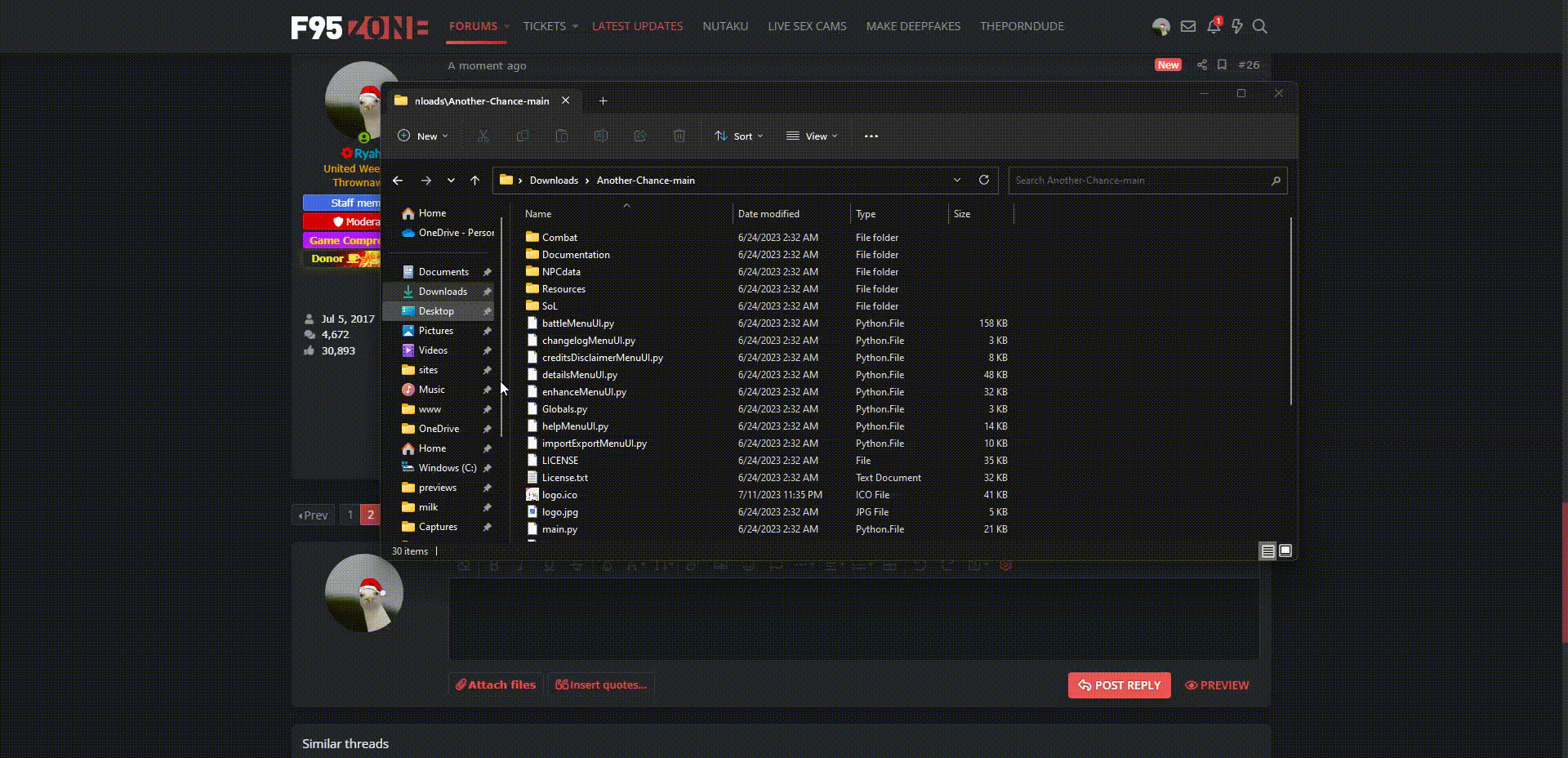The image size is (1568, 758).
Task: Close the Another-Chance-main Explorer tab
Action: pyautogui.click(x=565, y=100)
